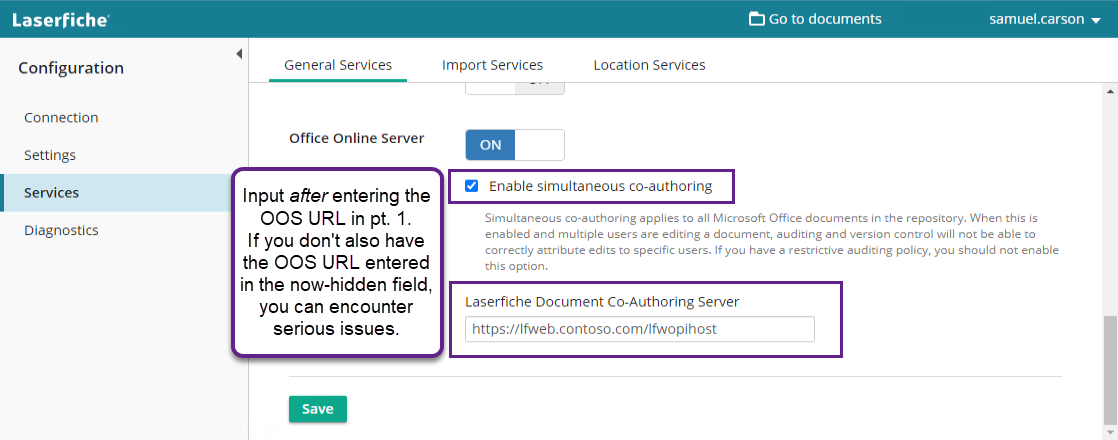Viewport: 1118px width, 440px height.
Task: Click the vertical scrollbar thumb
Action: 1109,369
